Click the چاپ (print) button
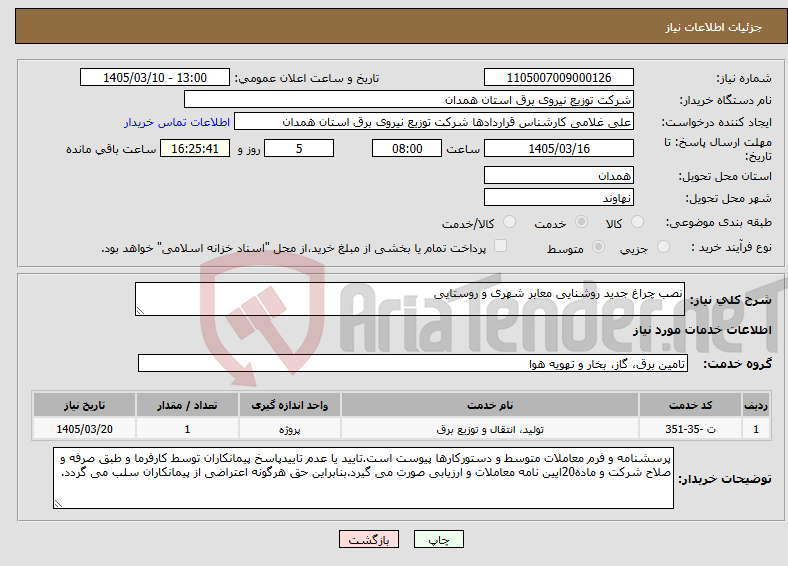The width and height of the screenshot is (788, 566). point(438,539)
